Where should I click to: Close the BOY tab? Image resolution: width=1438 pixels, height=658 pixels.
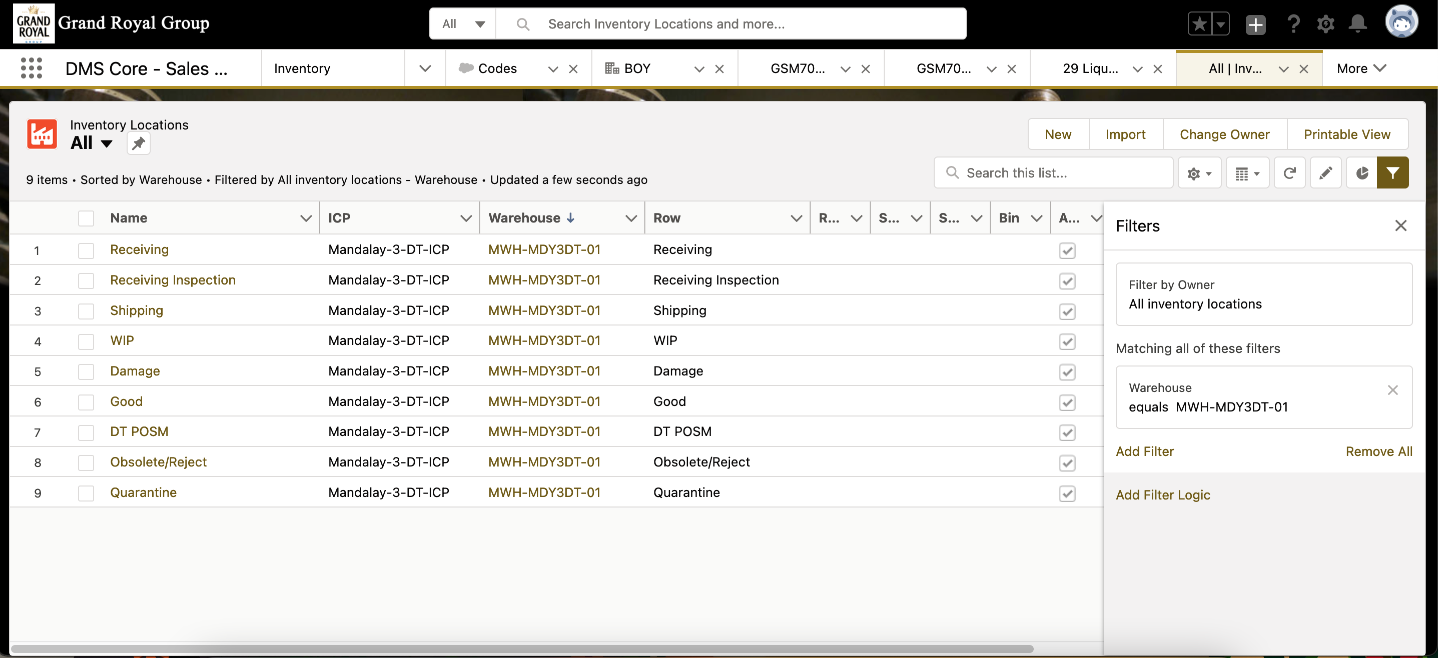click(x=719, y=69)
